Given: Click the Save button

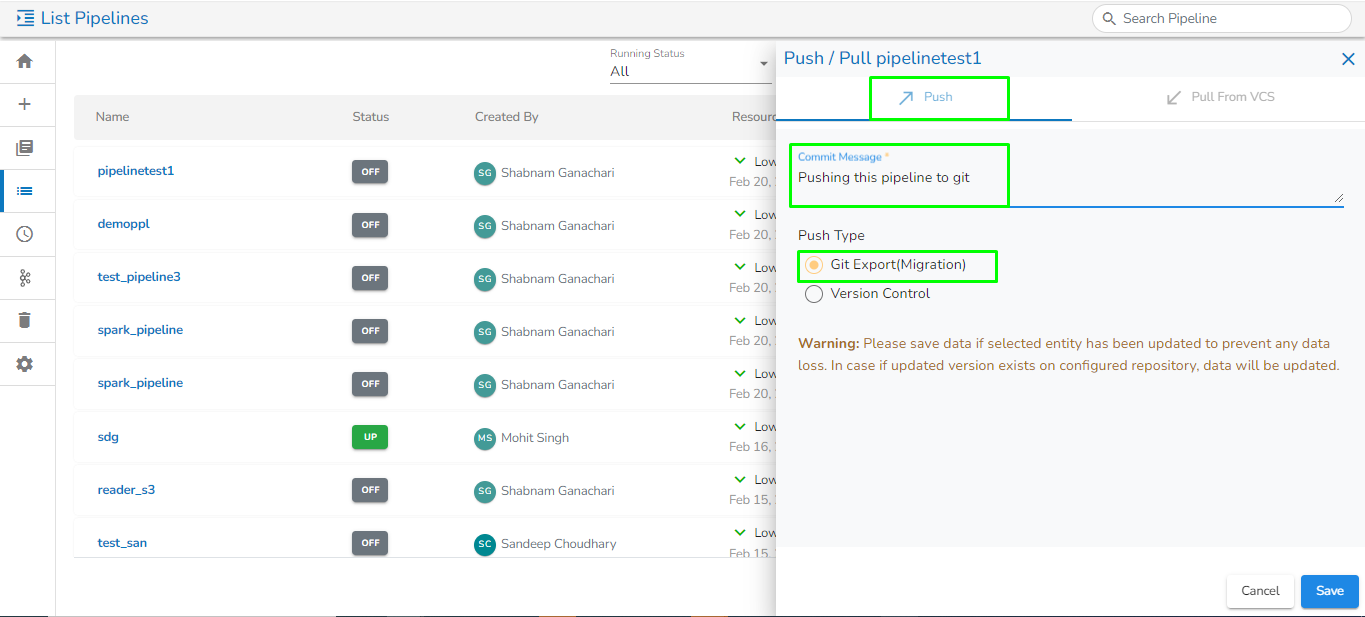Looking at the screenshot, I should [x=1330, y=591].
